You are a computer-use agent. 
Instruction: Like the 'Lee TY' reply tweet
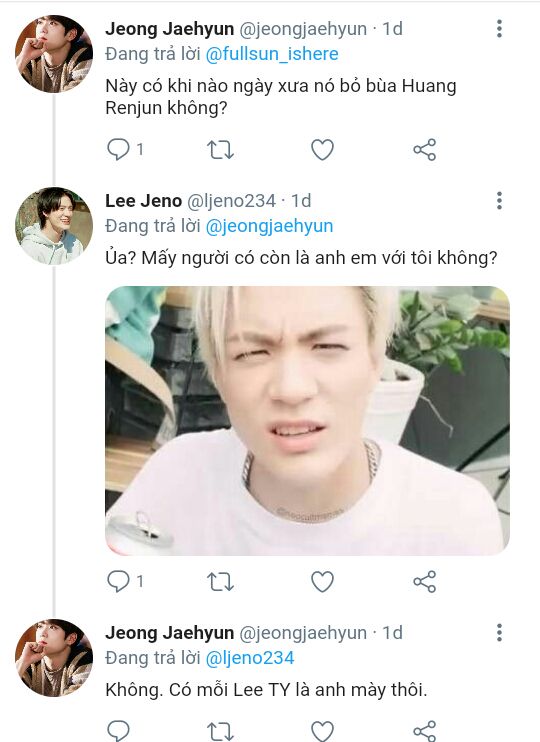tap(322, 731)
